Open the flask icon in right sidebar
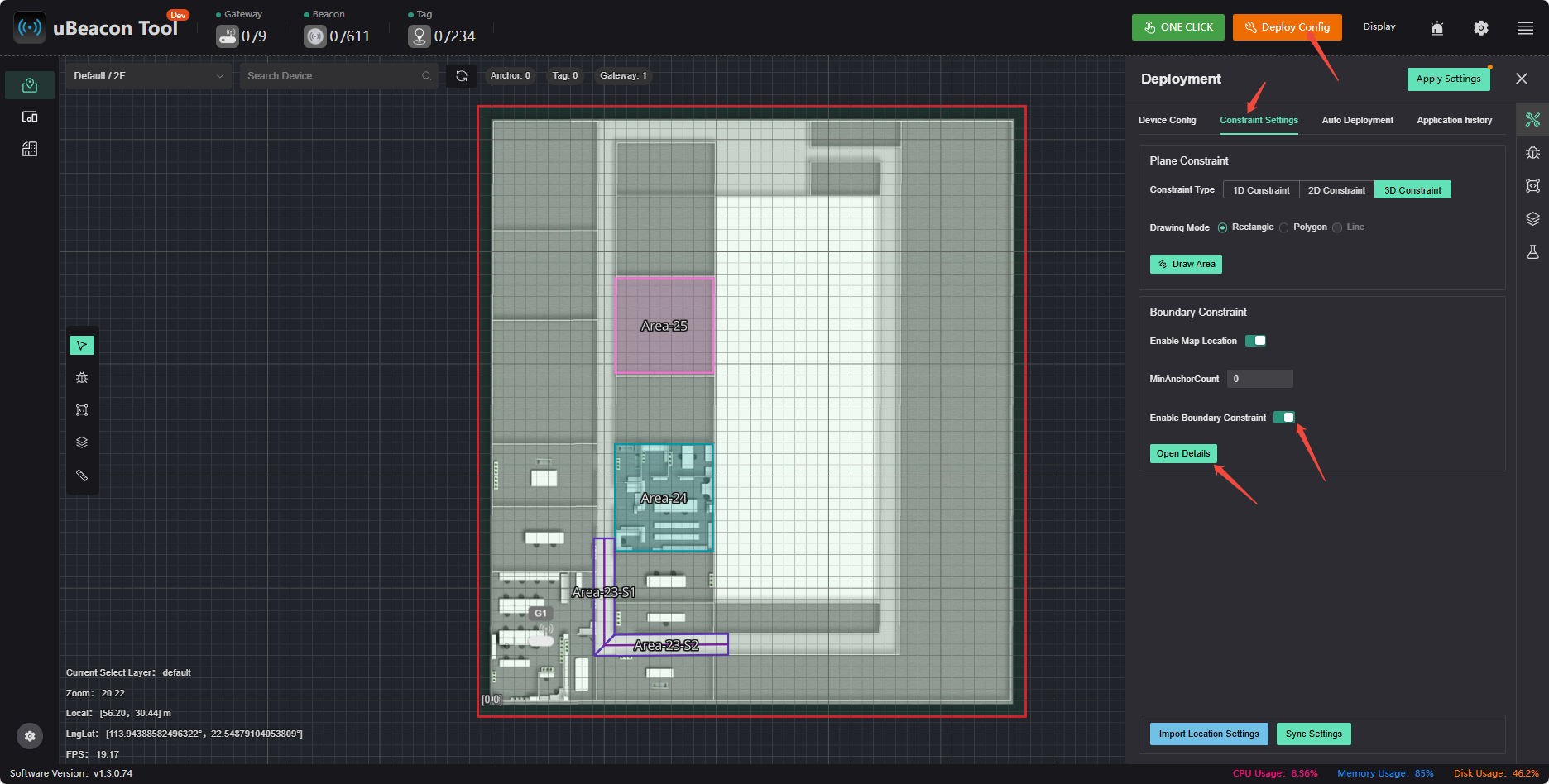The image size is (1549, 784). coord(1532,251)
